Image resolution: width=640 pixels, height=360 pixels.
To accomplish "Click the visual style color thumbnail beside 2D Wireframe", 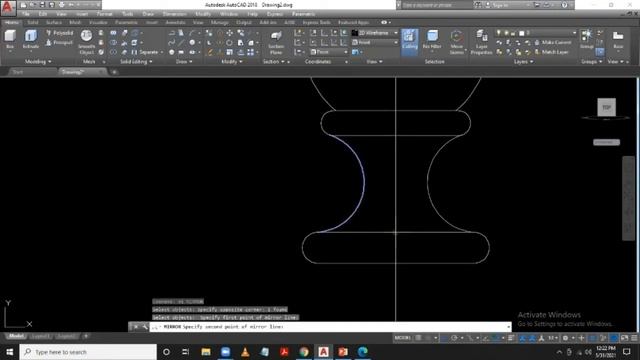I will [355, 33].
